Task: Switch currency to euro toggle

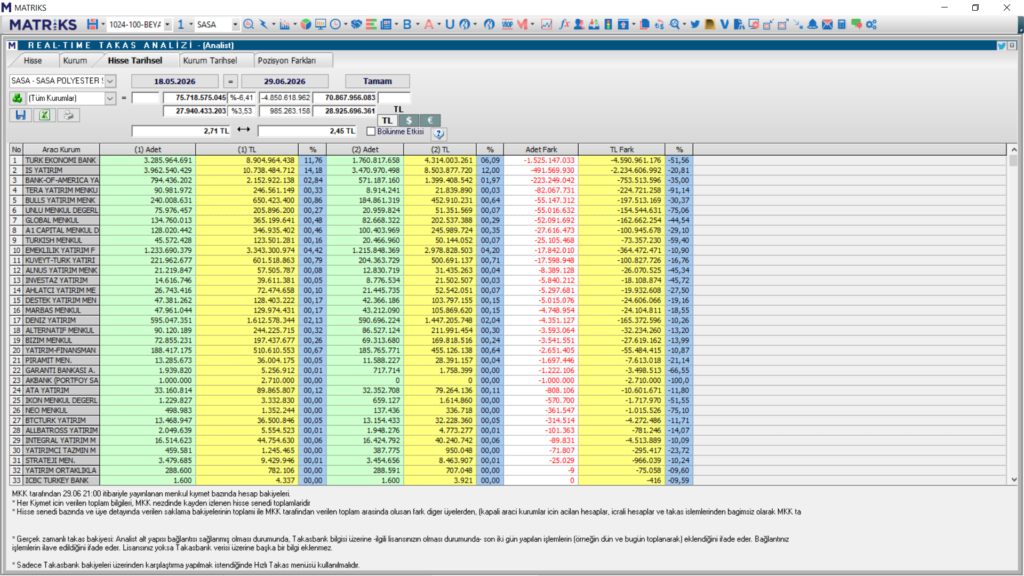Action: (x=430, y=120)
